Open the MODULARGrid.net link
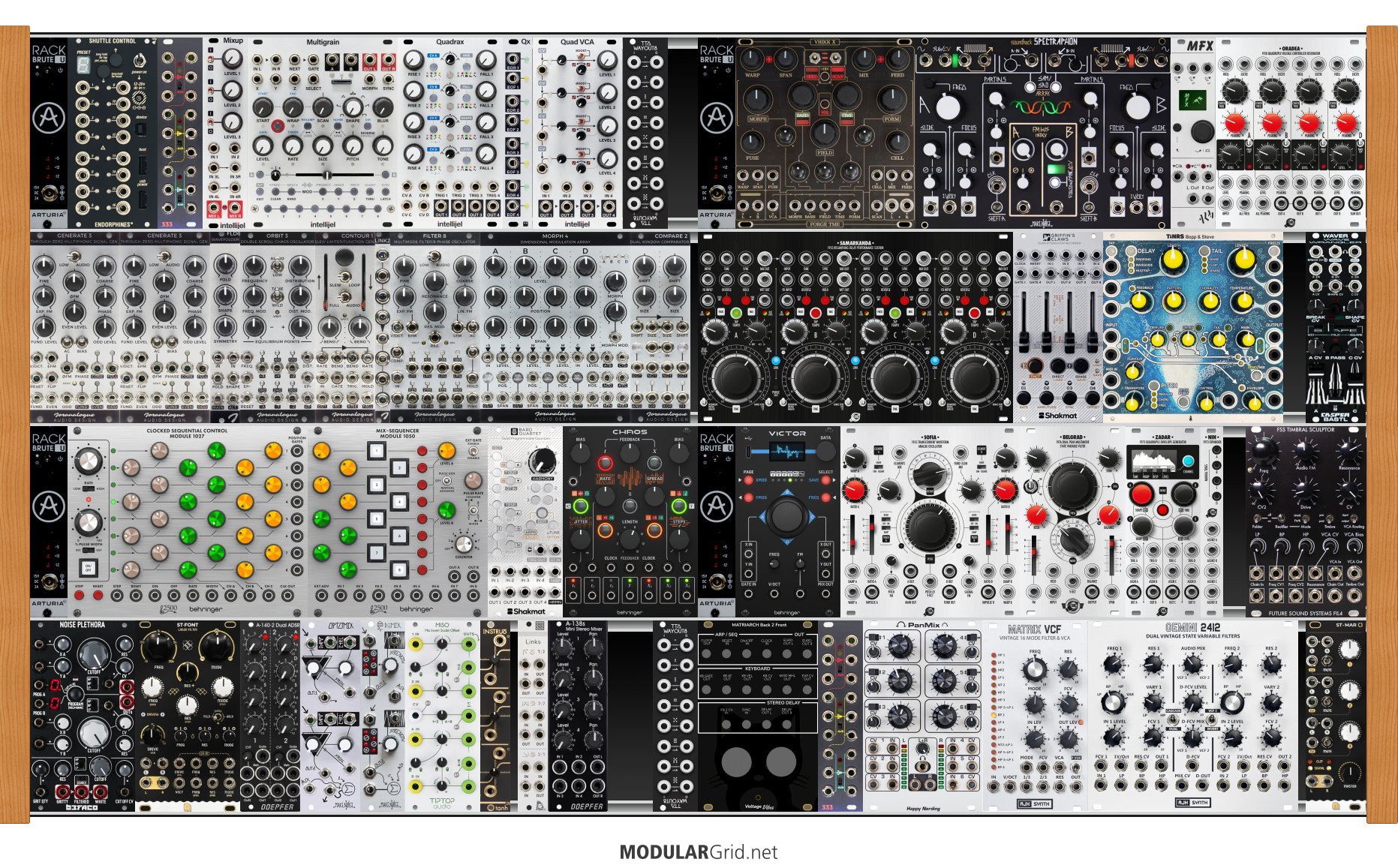Image resolution: width=1398 pixels, height=868 pixels. [x=699, y=852]
